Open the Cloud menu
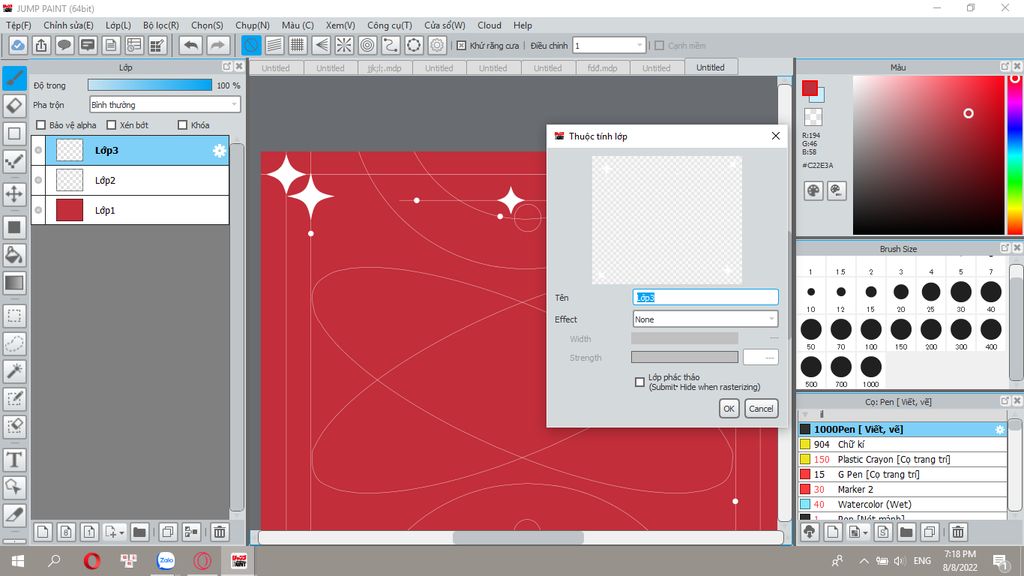The image size is (1024, 576). point(489,25)
